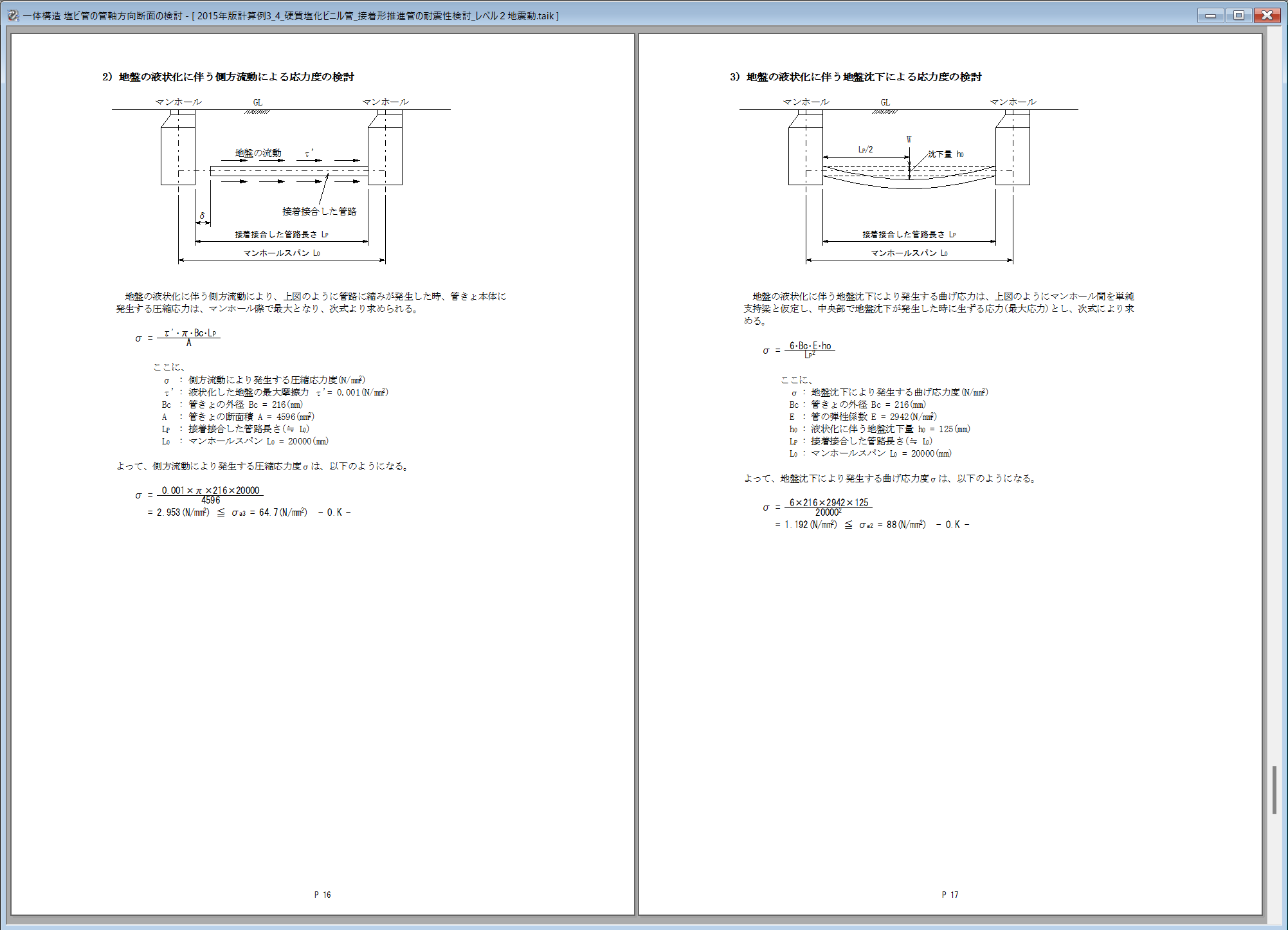
Task: Click the application icon in title bar
Action: pyautogui.click(x=13, y=15)
